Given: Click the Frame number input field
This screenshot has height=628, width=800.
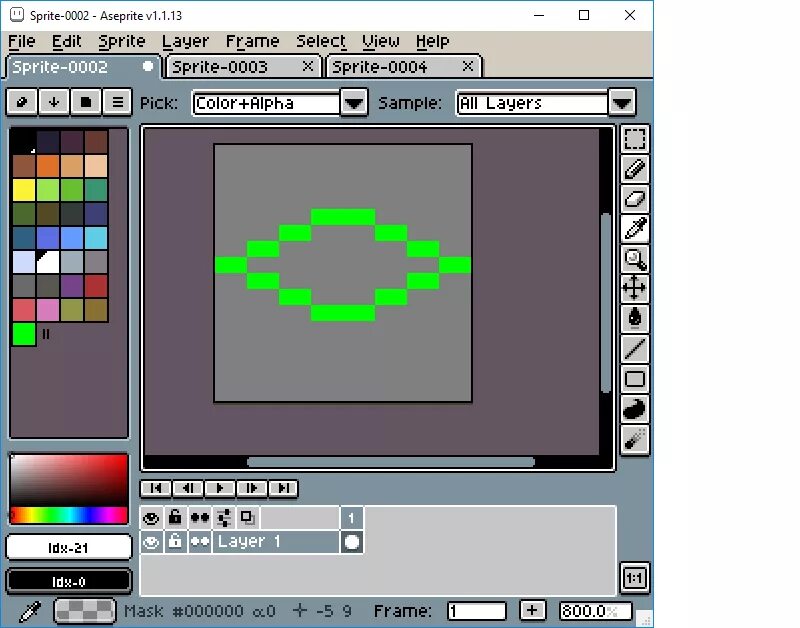Looking at the screenshot, I should (477, 611).
